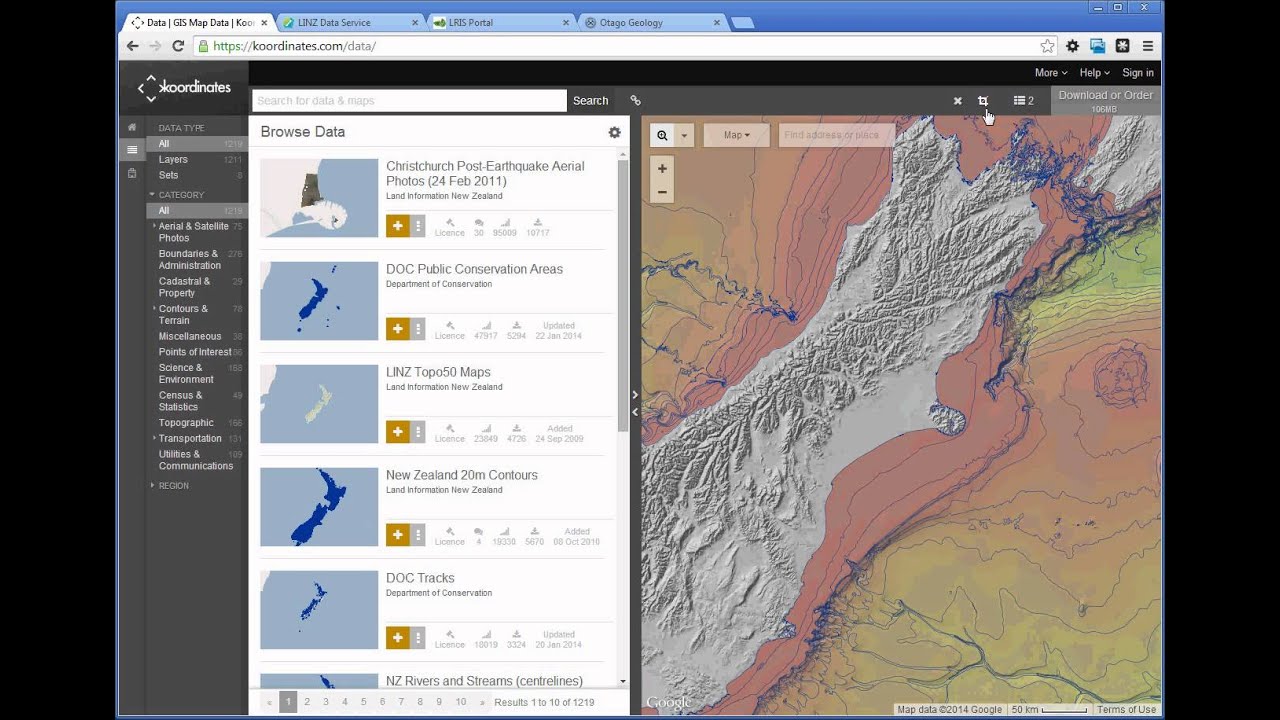Add LINZ Topo50 Maps layer

click(x=397, y=432)
